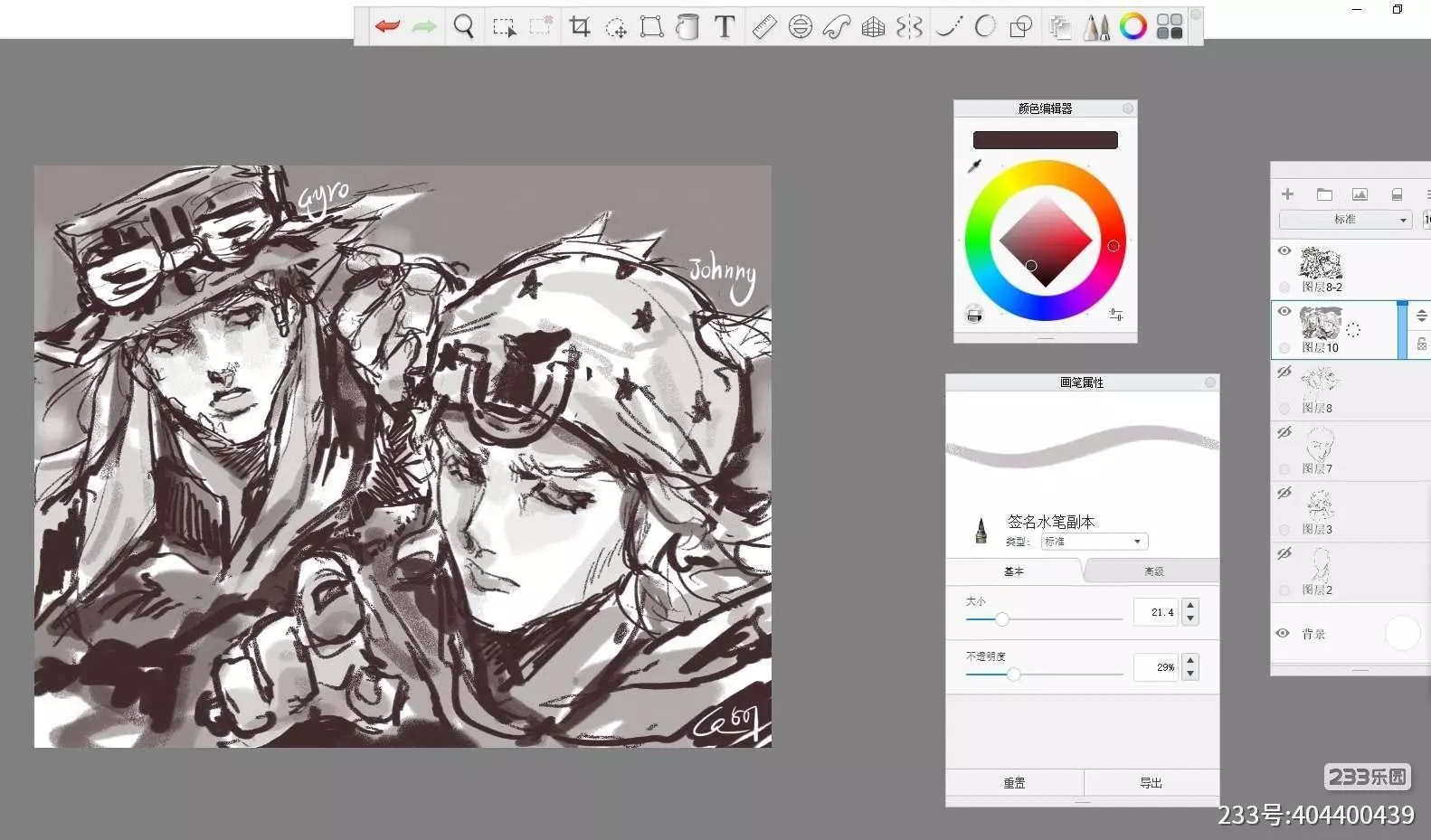
Task: Open the layer blend mode 标准 dropdown
Action: pyautogui.click(x=1345, y=220)
